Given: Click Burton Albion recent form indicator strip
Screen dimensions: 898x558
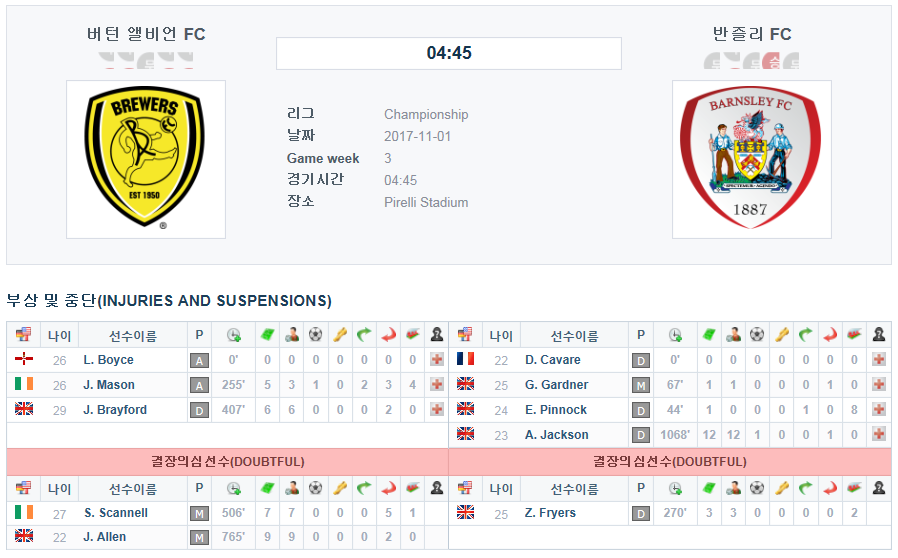Looking at the screenshot, I should tap(145, 60).
